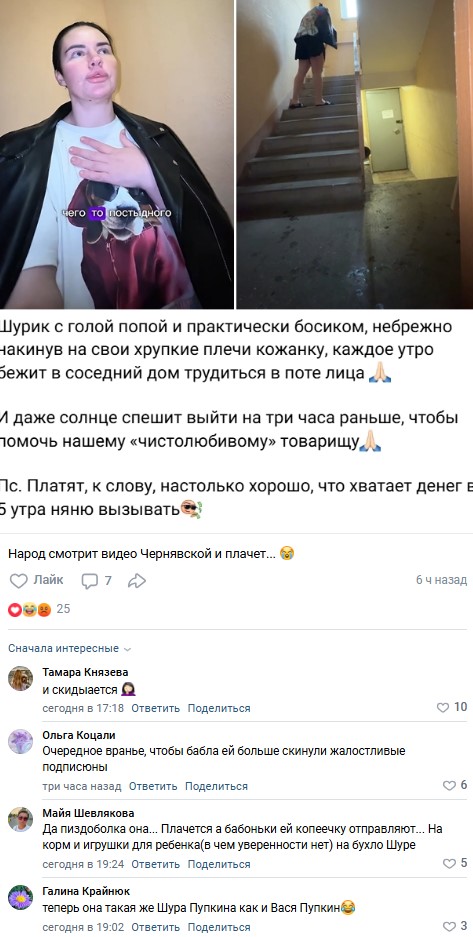This screenshot has width=473, height=937.
Task: Like Майя Шевлякова's comment heart
Action: pyautogui.click(x=449, y=863)
